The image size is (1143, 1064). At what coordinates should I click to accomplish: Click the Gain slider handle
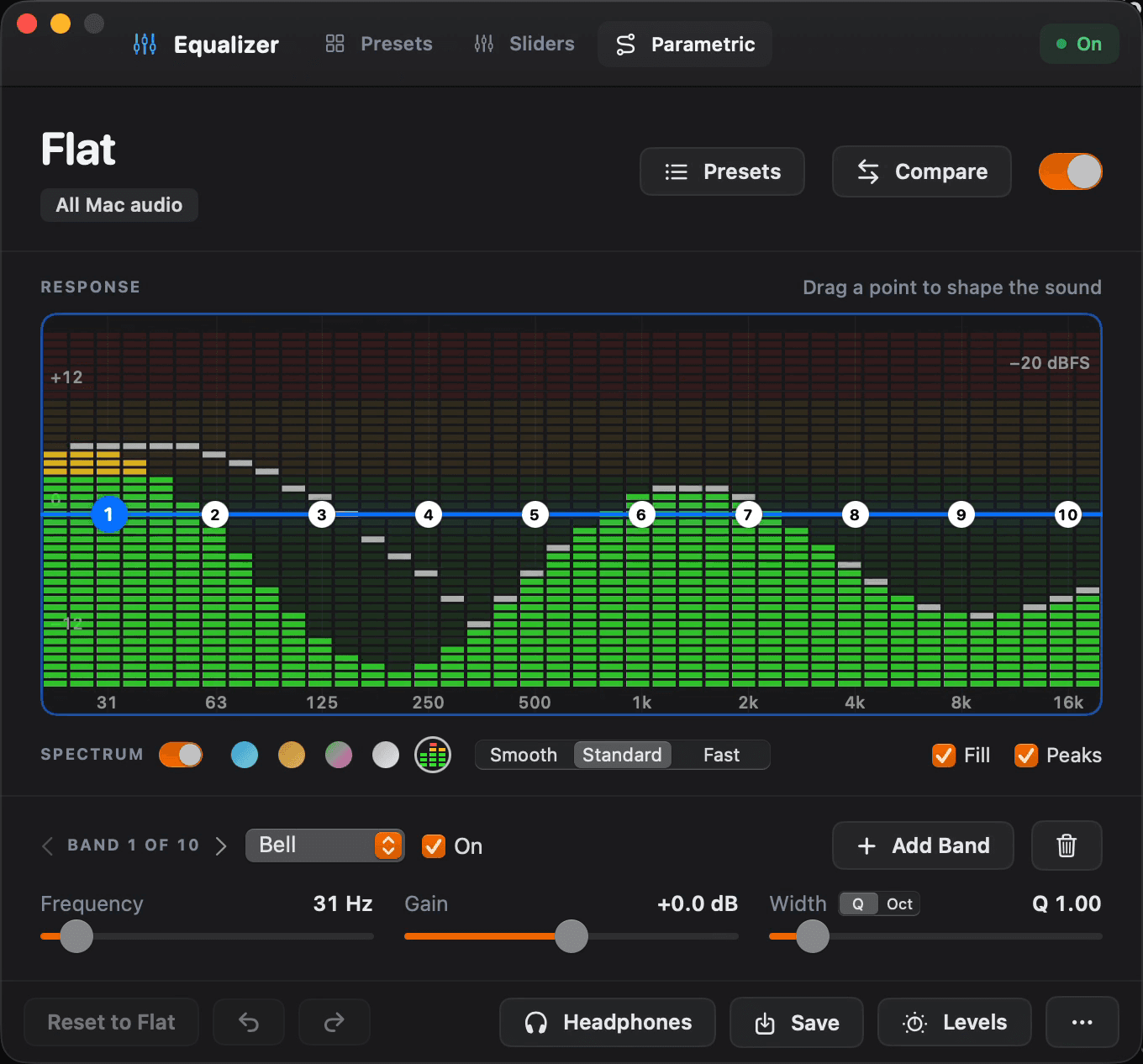pyautogui.click(x=571, y=936)
